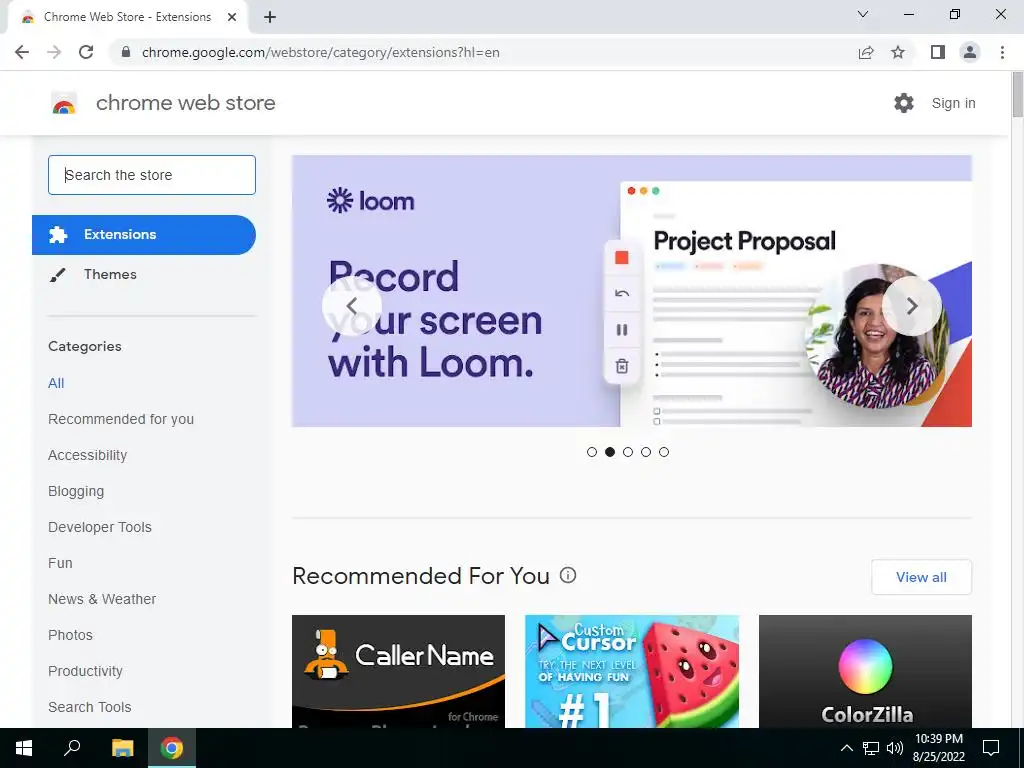Open File Explorer from the taskbar
1024x768 pixels.
click(122, 748)
